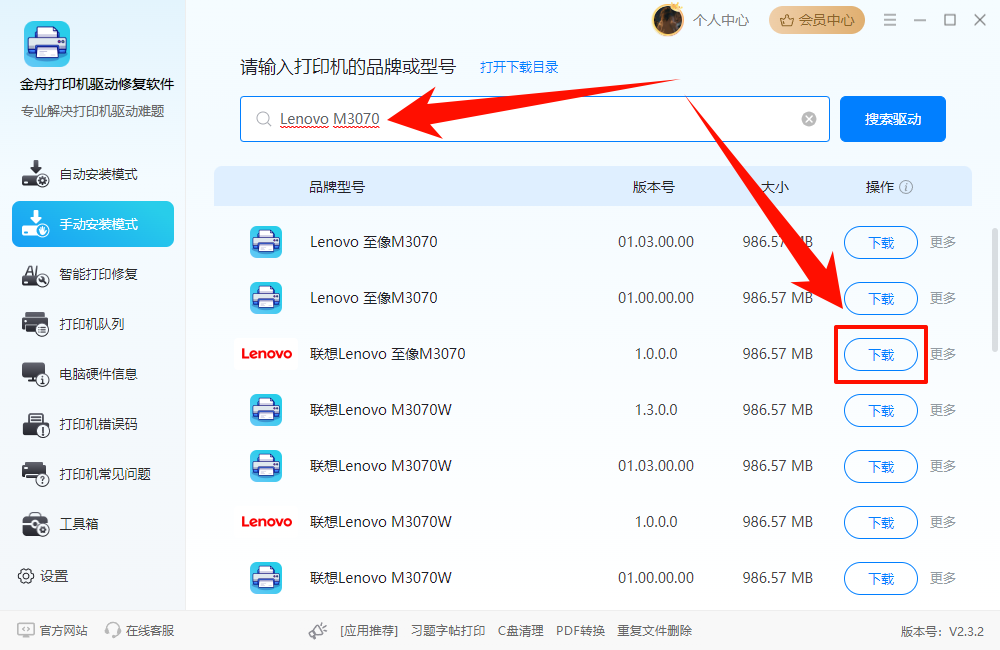Click the 搜索驱动 search button
The height and width of the screenshot is (650, 1000).
[892, 118]
